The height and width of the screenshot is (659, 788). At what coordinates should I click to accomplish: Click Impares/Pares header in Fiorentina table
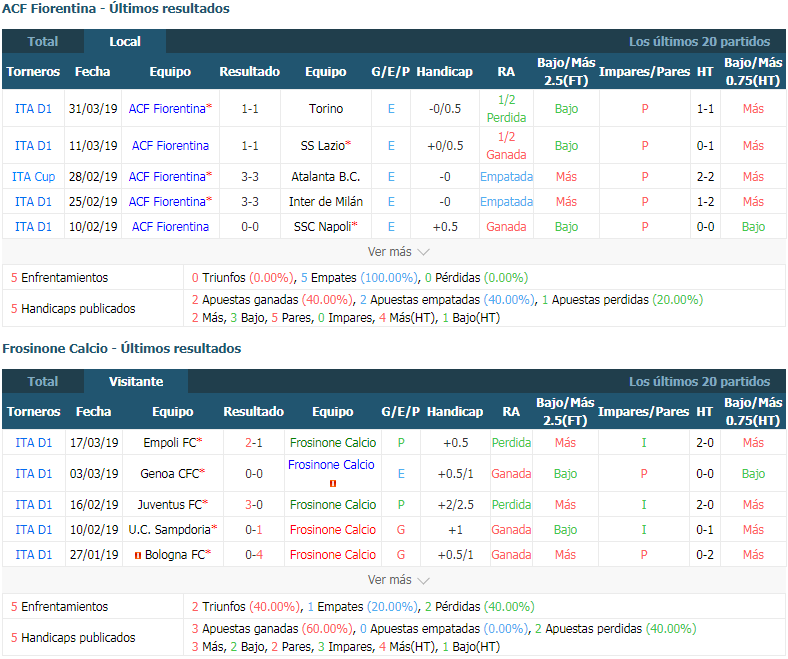tap(644, 72)
